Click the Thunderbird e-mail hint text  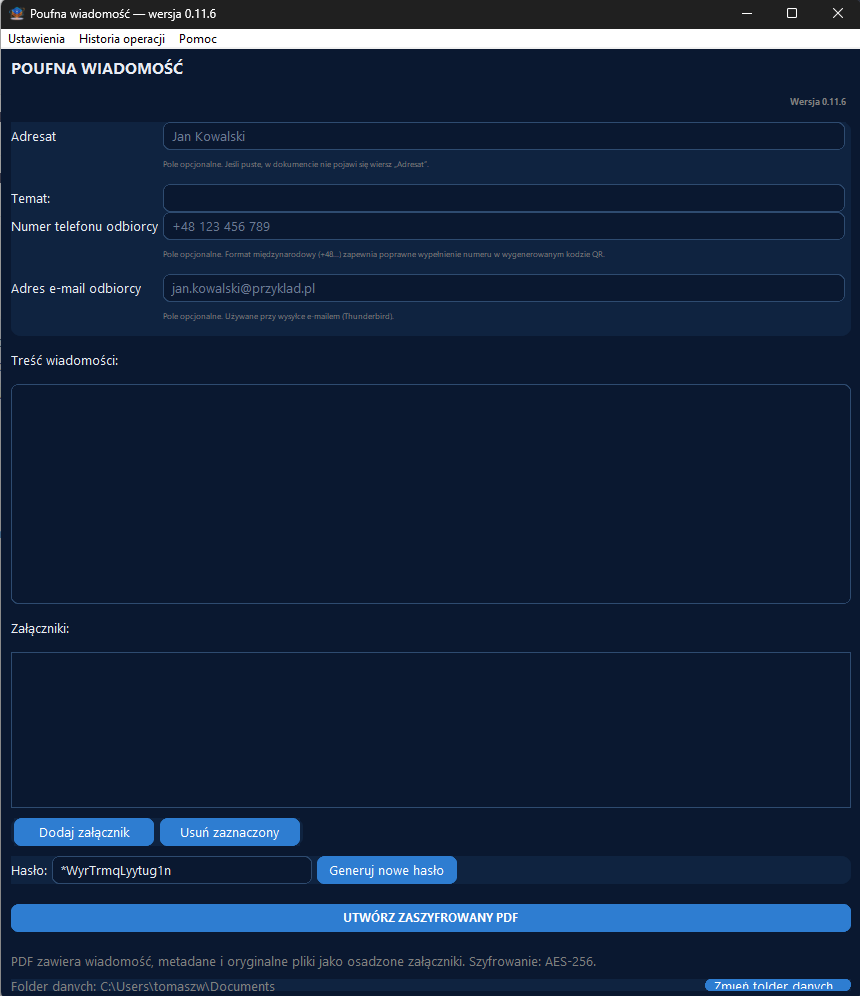click(x=278, y=316)
